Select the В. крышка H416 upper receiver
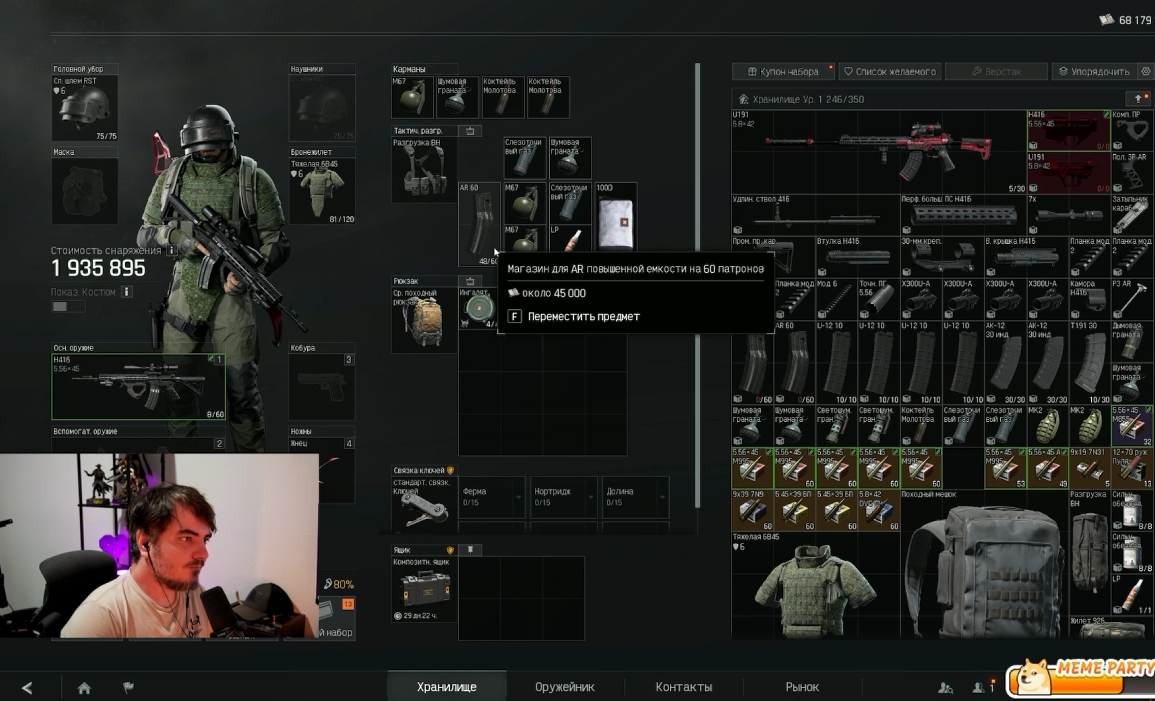The image size is (1155, 701). coord(1027,257)
